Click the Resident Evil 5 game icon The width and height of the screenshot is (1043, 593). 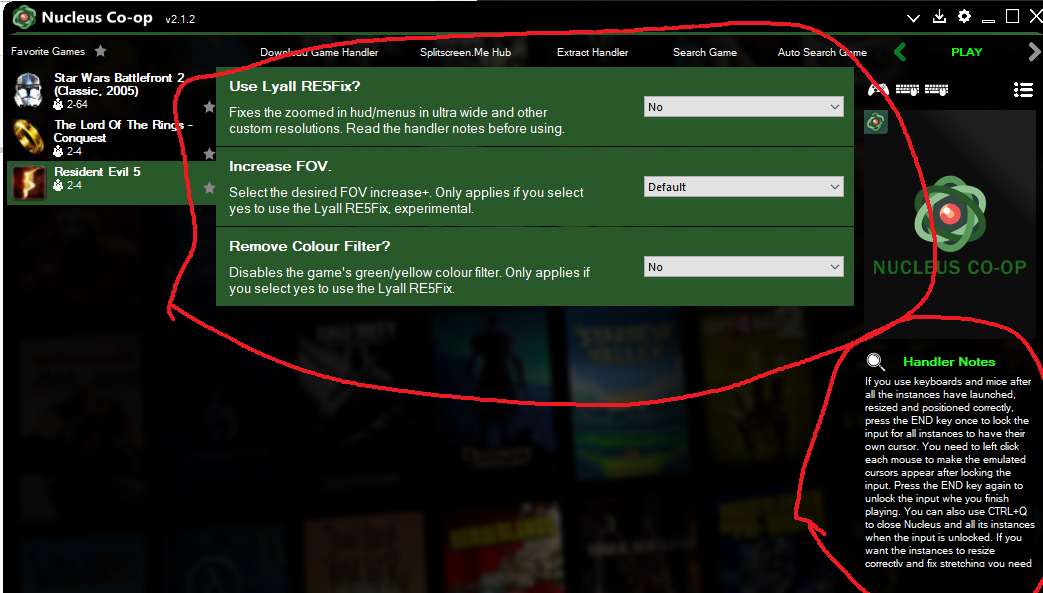(29, 183)
